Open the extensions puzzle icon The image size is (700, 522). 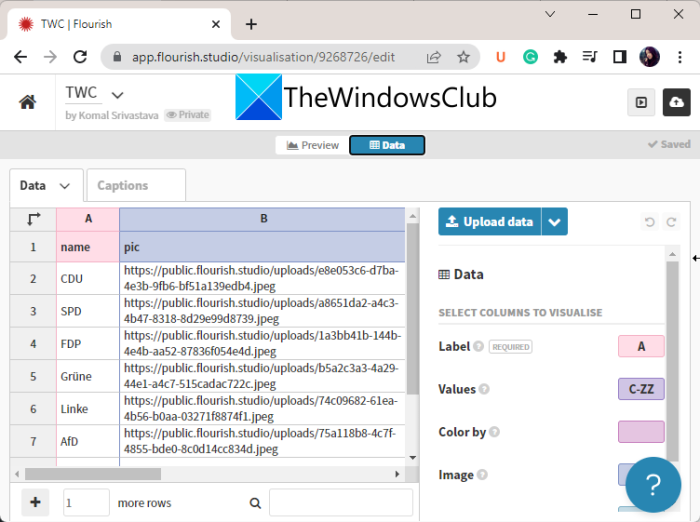[x=560, y=57]
